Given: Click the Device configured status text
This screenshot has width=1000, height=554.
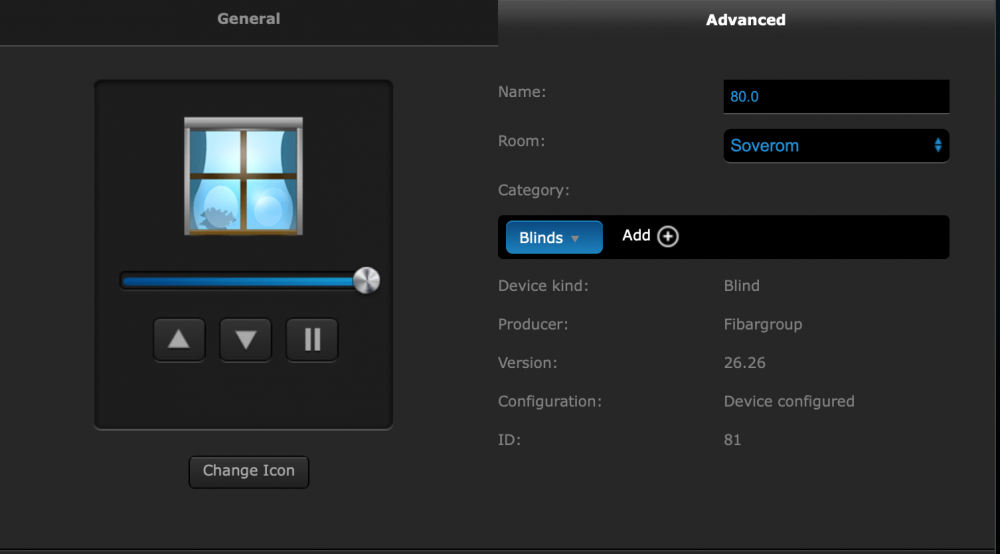Looking at the screenshot, I should click(x=789, y=402).
